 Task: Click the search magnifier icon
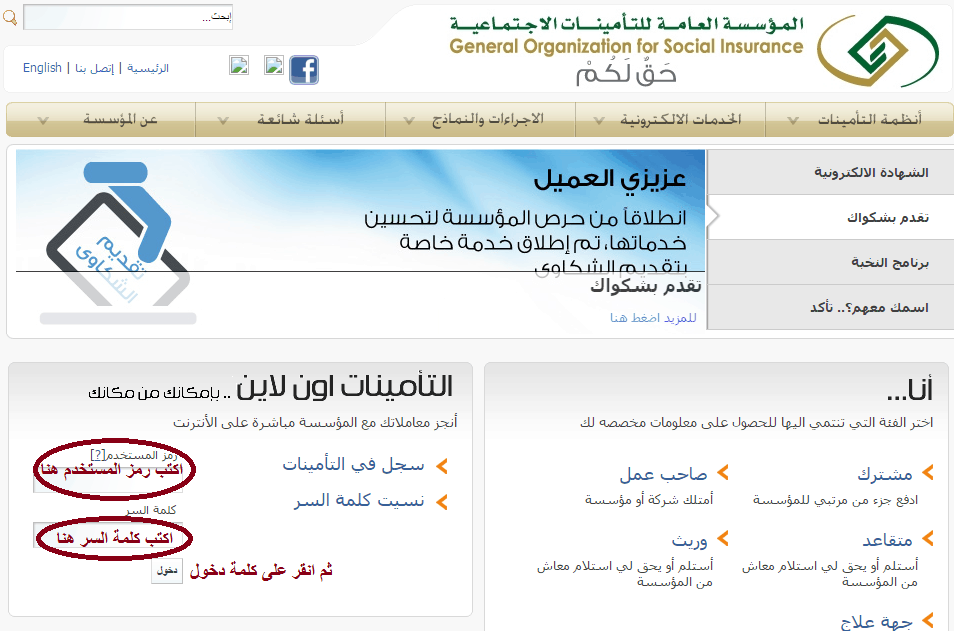click(x=10, y=19)
